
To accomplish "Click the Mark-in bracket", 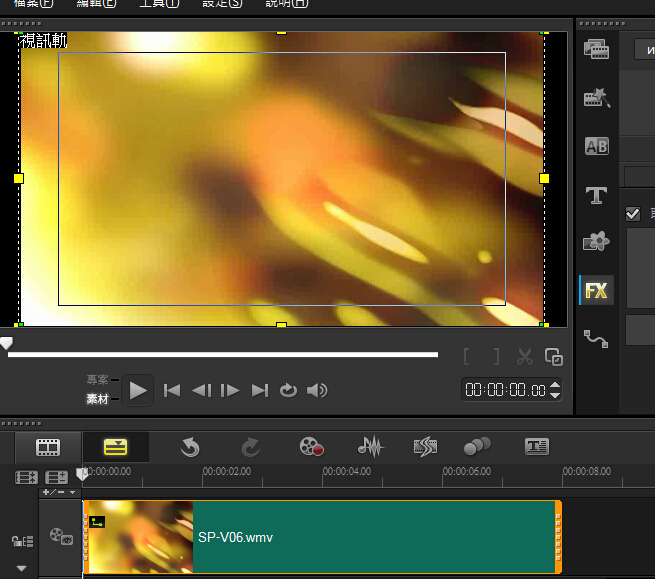I will [467, 357].
